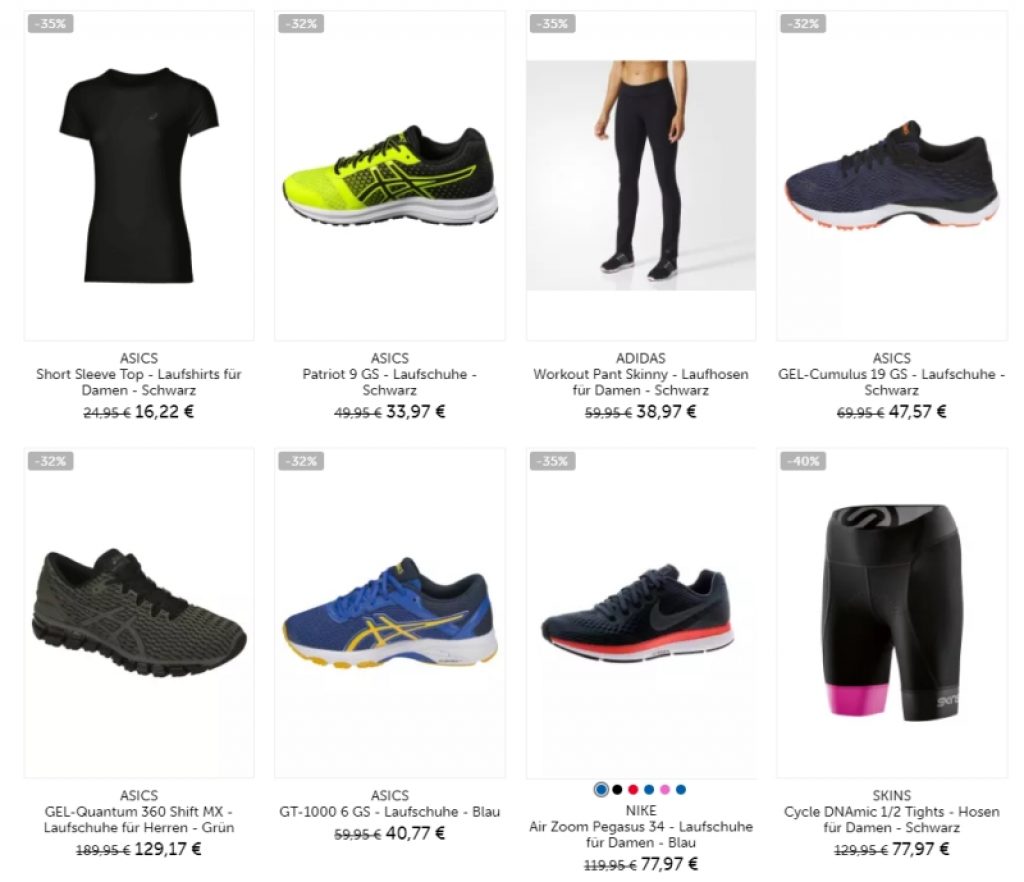The image size is (1024, 882).
Task: Open the ASICS Short Sleeve Top product image
Action: pyautogui.click(x=139, y=175)
